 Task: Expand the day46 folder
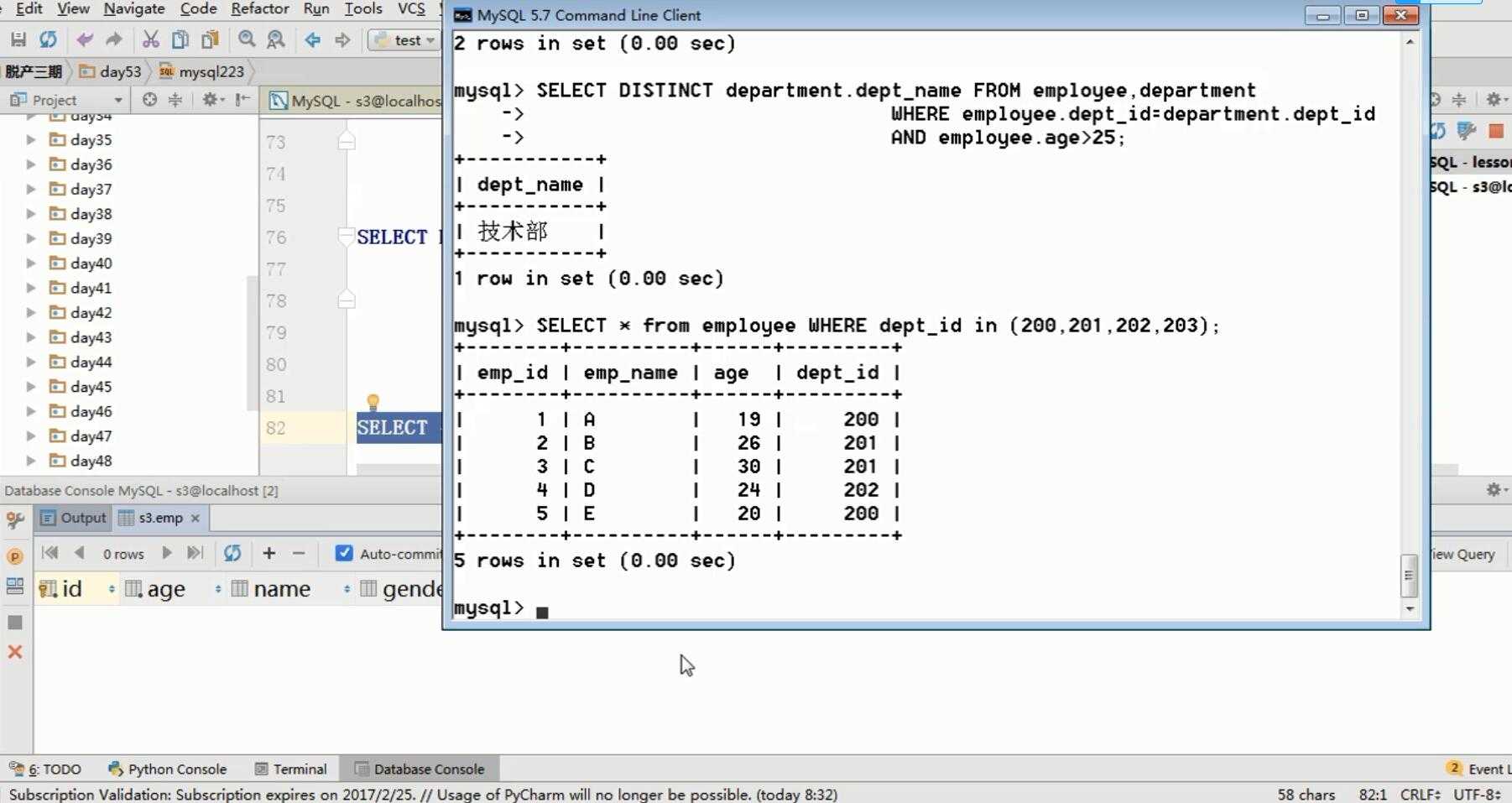click(31, 411)
